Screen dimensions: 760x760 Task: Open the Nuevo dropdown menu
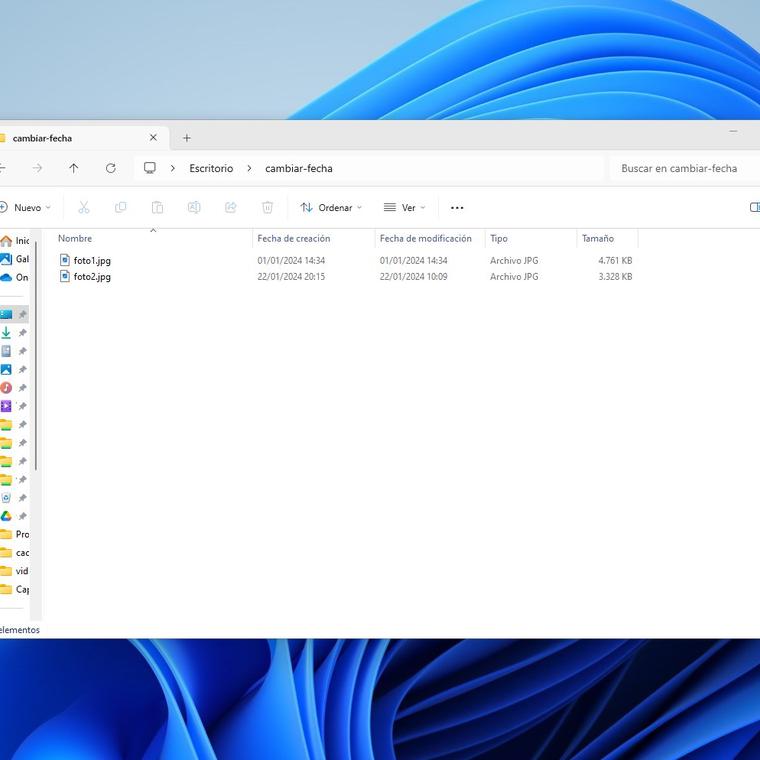click(26, 207)
